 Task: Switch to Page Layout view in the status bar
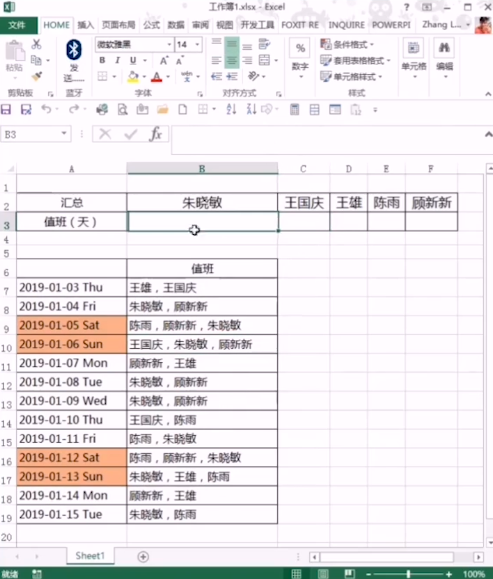tap(323, 573)
